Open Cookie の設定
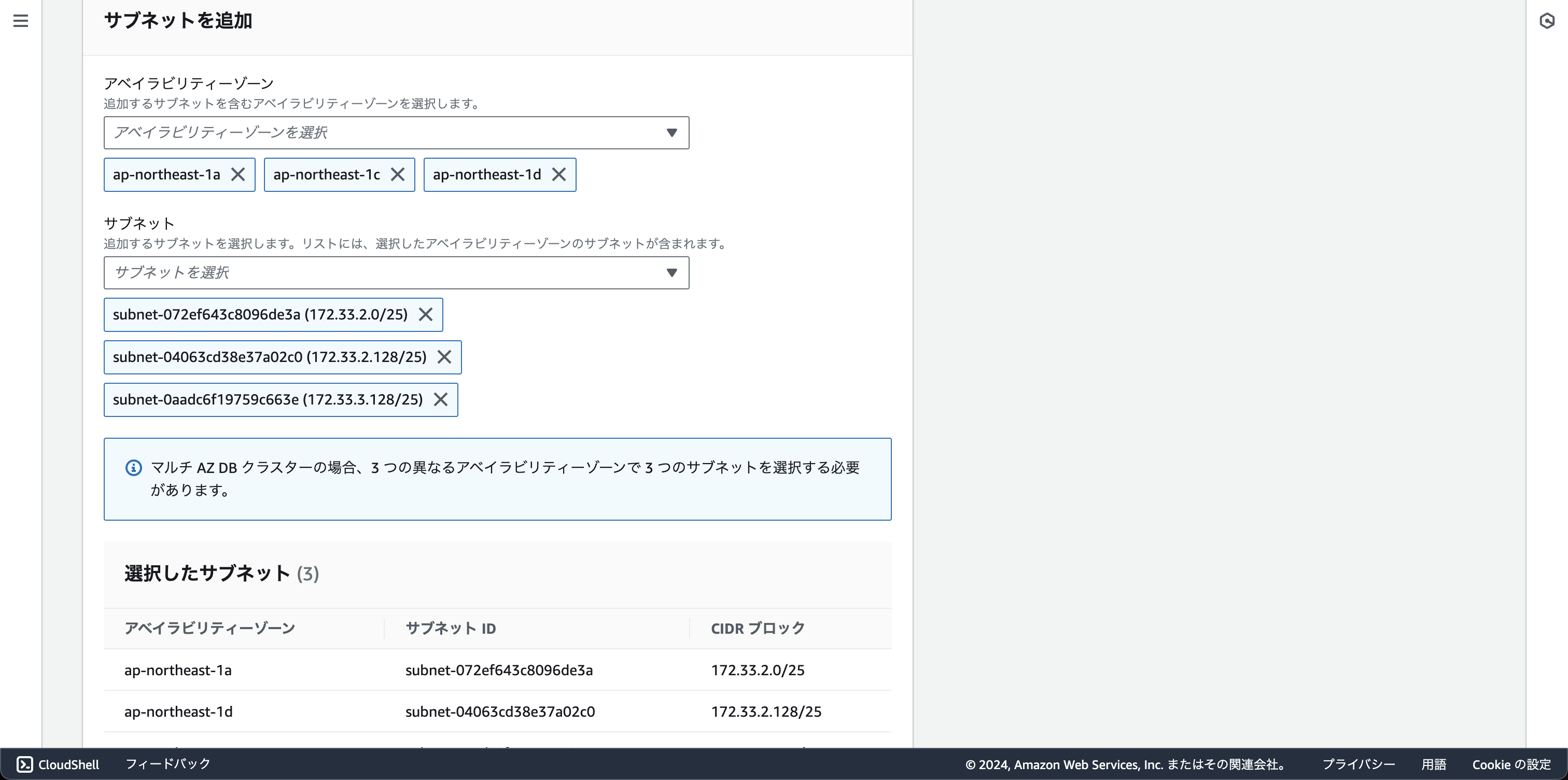 pyautogui.click(x=1511, y=764)
